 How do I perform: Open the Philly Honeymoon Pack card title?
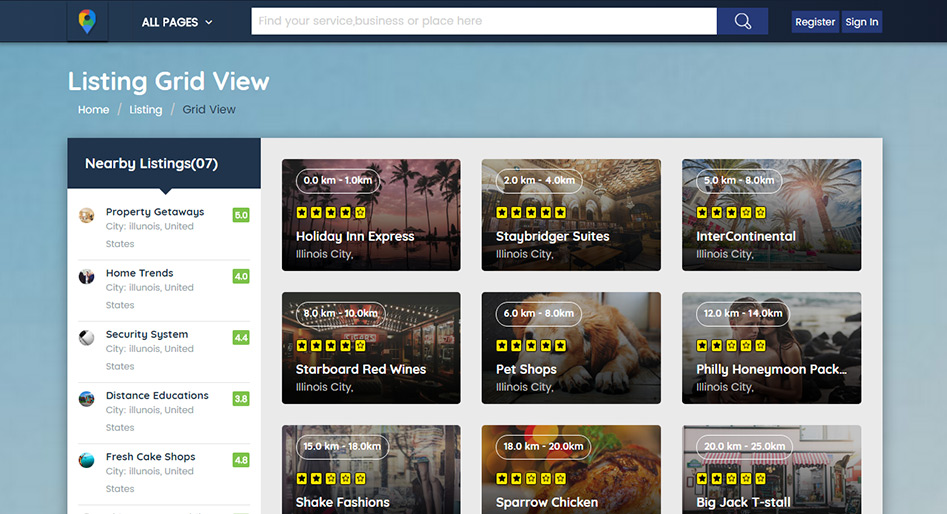coord(771,369)
